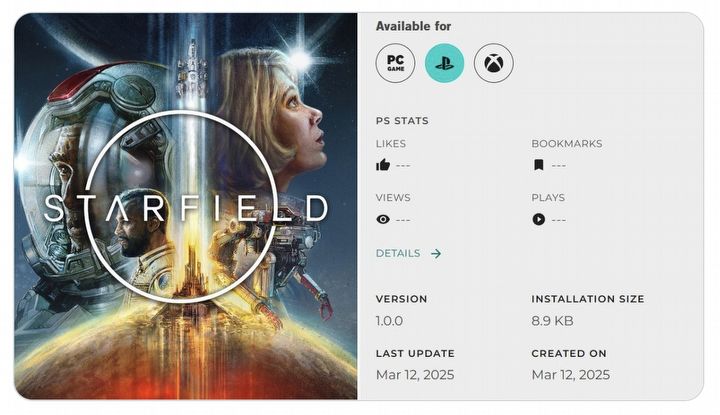Image resolution: width=720 pixels, height=415 pixels.
Task: Click the Created On date value
Action: 570,375
